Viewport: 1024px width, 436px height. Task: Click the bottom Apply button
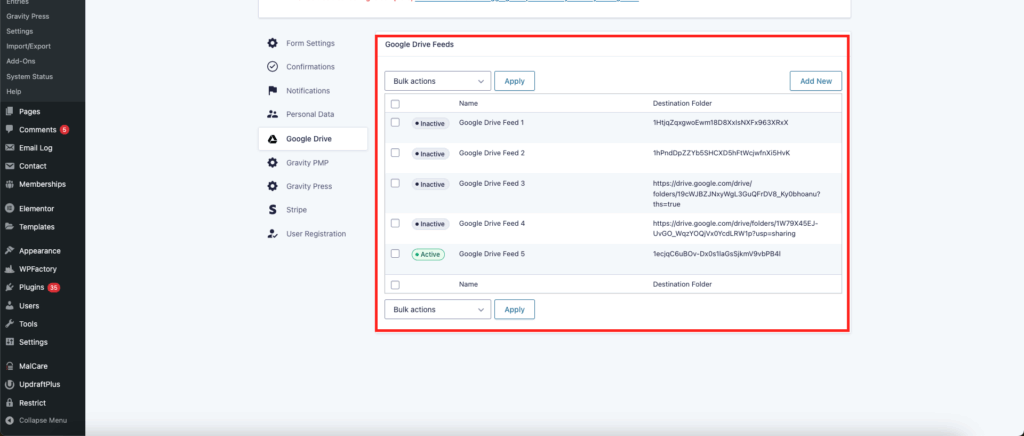(x=515, y=309)
